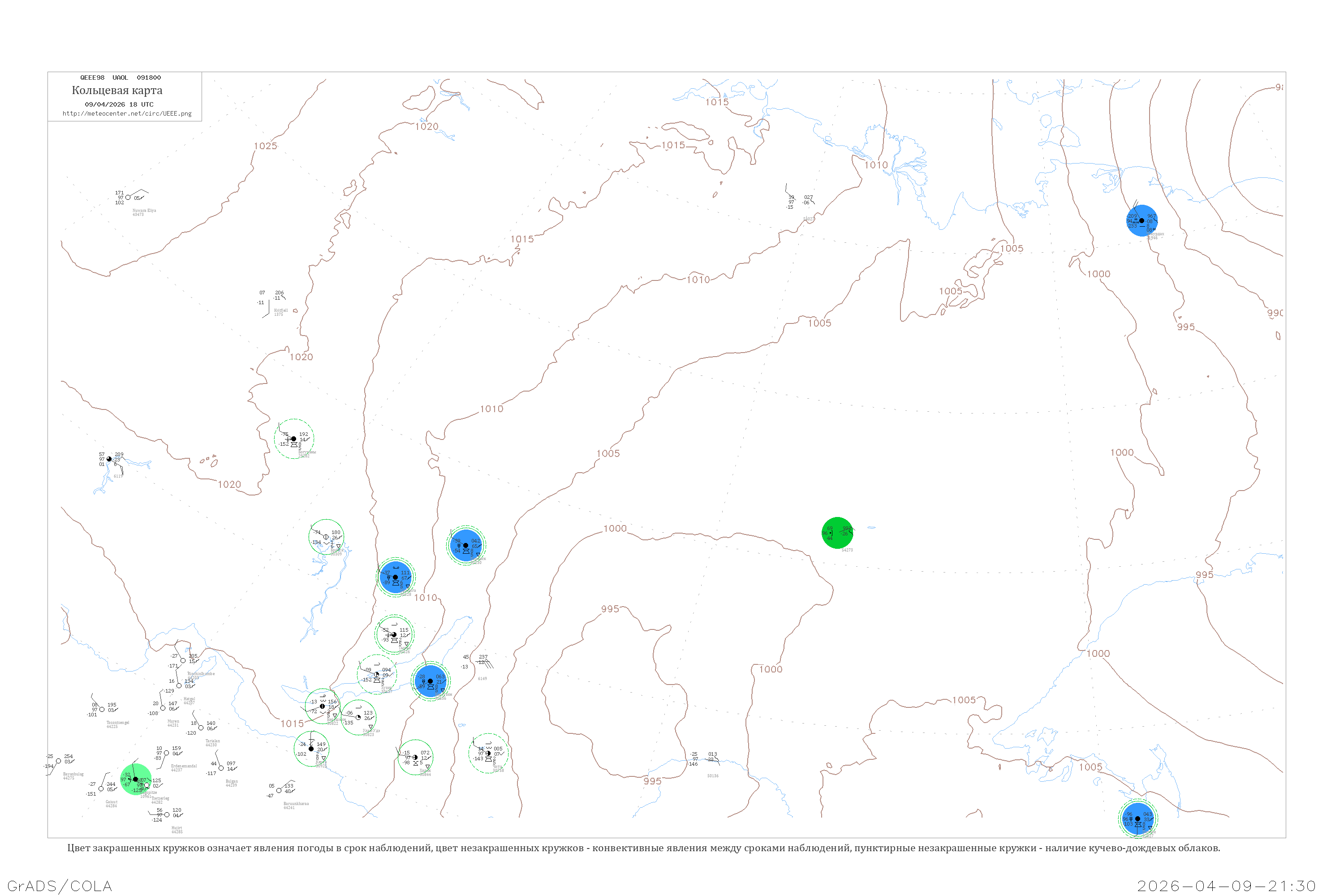Select the Bratsk 30309 station plot
This screenshot has width=1344, height=896.
(326, 537)
